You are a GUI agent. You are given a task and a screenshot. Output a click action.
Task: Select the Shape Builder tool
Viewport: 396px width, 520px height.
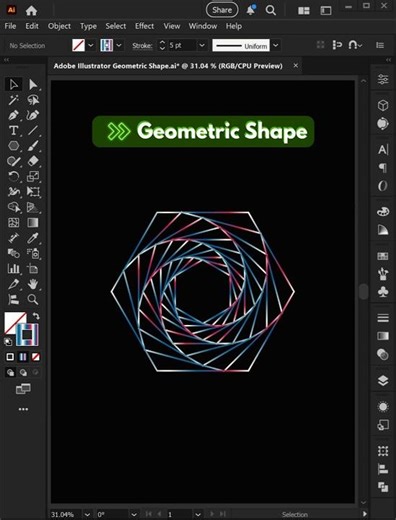[14, 207]
